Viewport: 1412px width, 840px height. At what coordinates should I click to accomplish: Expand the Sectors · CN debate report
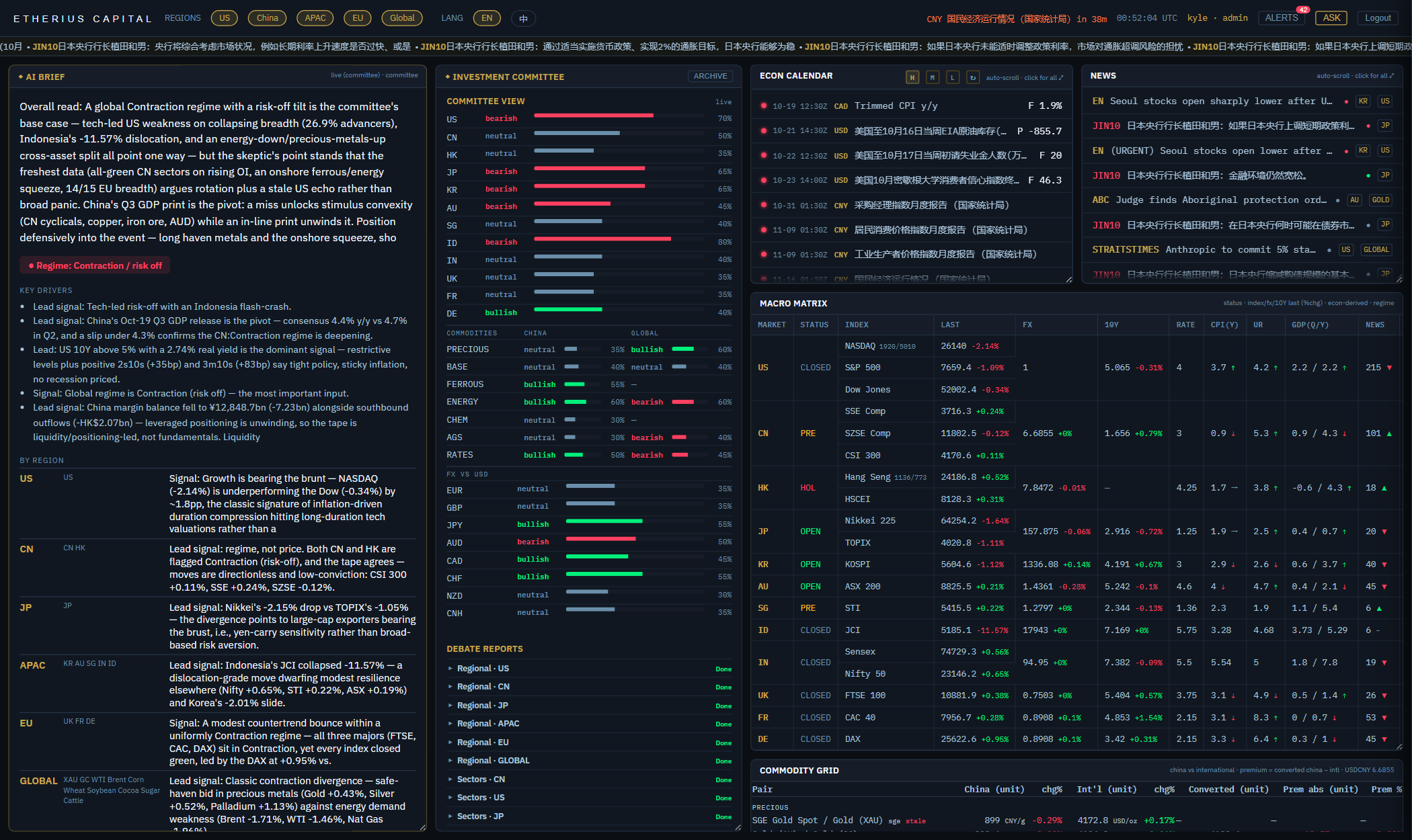click(590, 780)
